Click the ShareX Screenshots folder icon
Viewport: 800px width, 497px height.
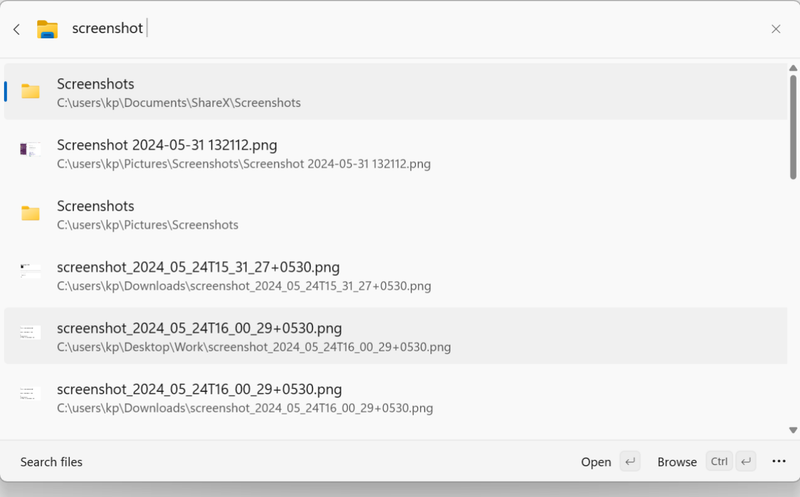point(31,92)
